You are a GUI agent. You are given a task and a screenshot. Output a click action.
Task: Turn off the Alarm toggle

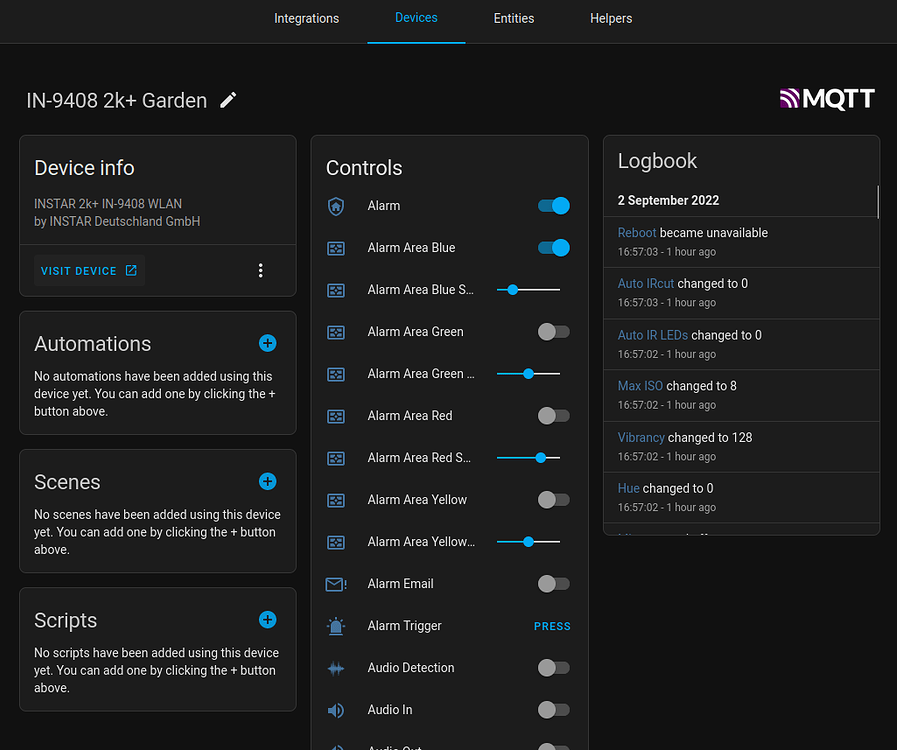click(x=553, y=206)
